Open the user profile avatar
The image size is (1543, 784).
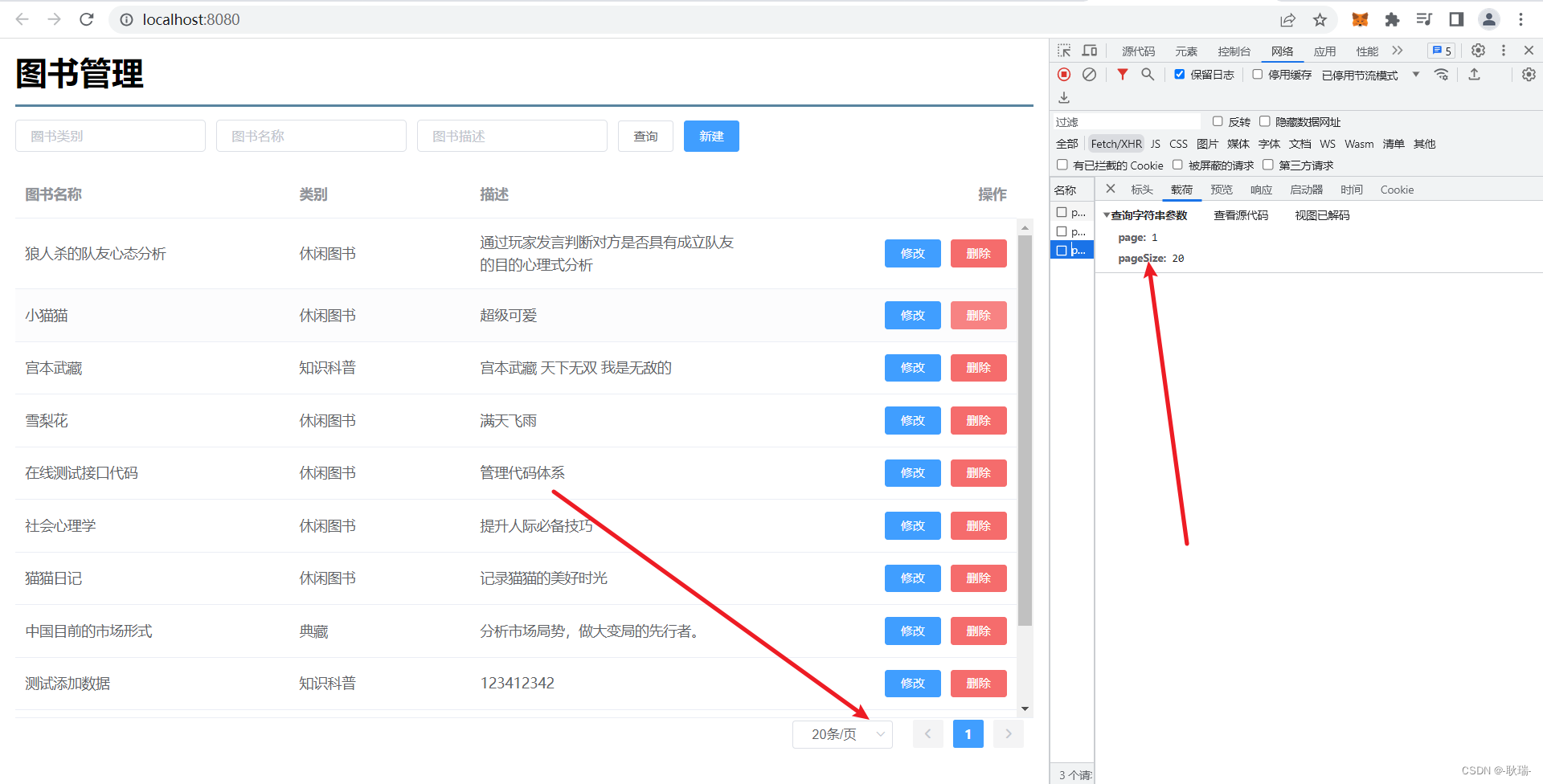[x=1489, y=19]
